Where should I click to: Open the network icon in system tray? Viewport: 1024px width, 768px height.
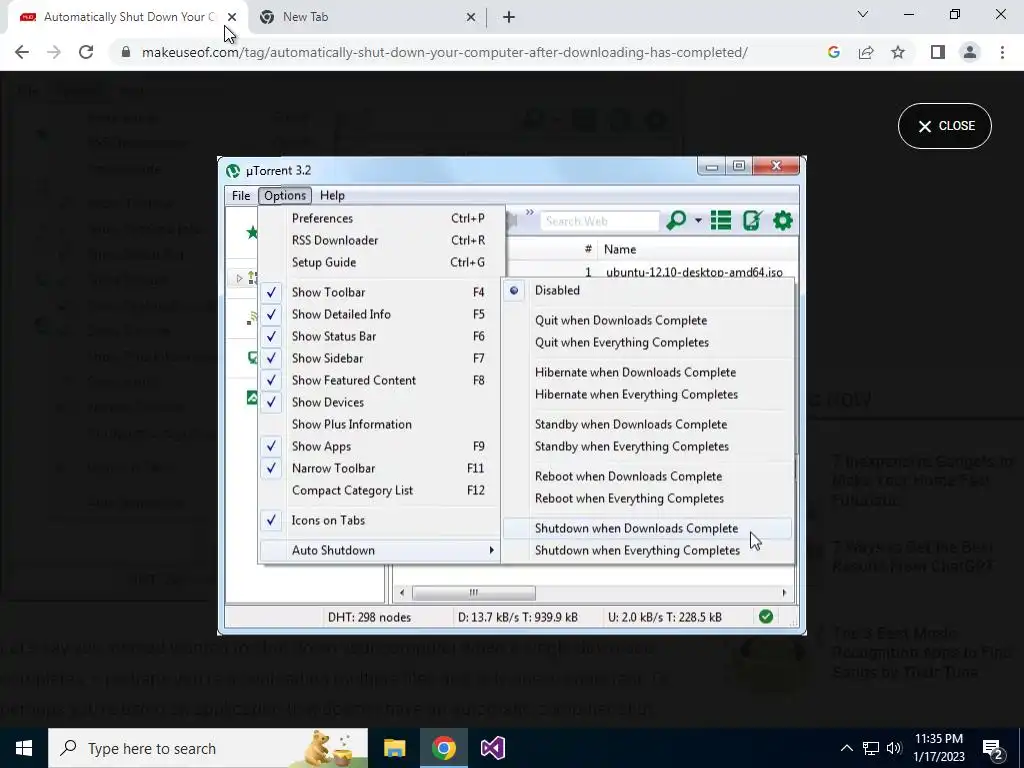[x=871, y=748]
